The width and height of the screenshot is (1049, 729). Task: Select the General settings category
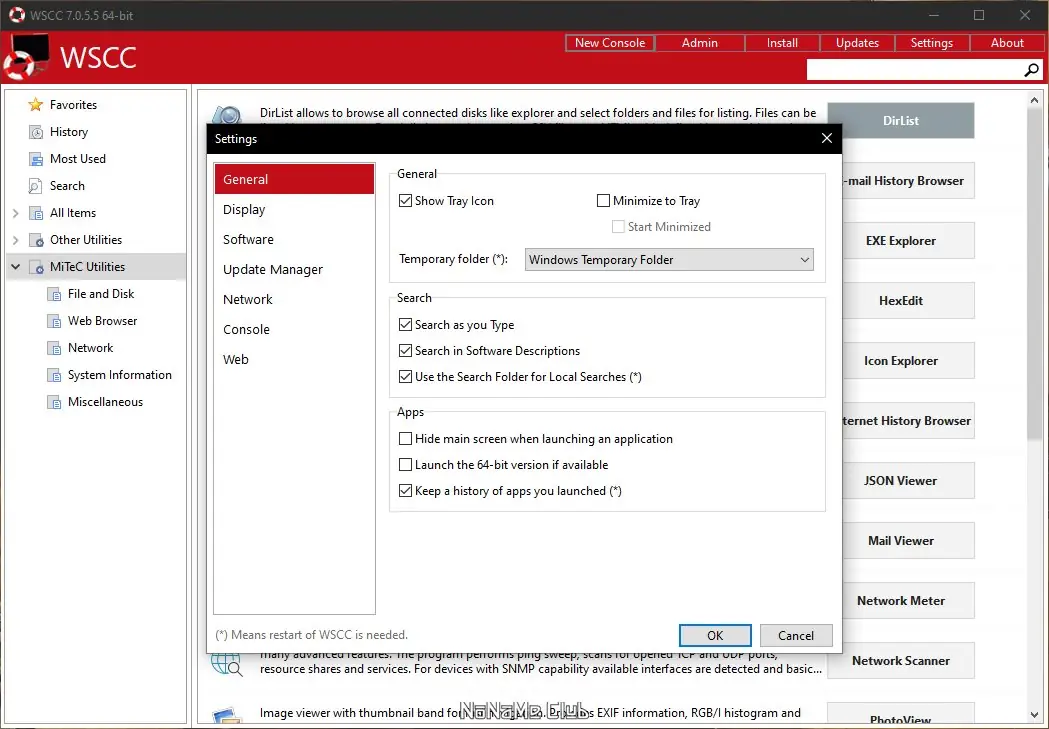point(294,179)
